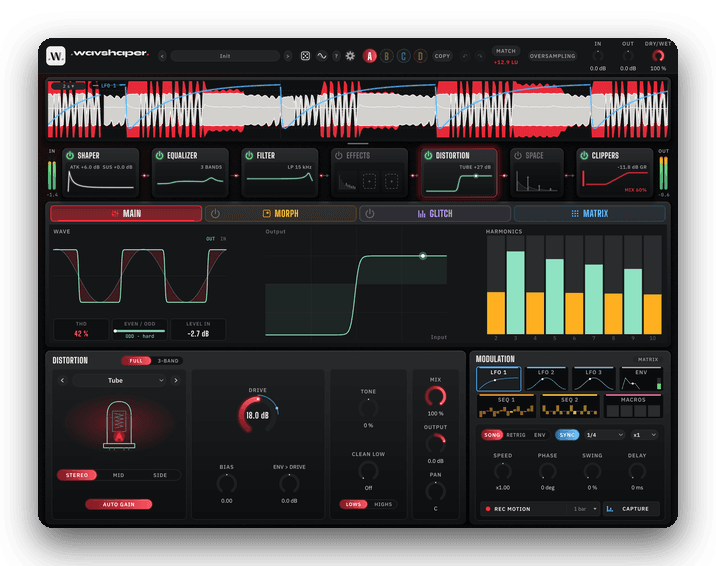Toggle the SYNC button
This screenshot has height=566, width=716.
(x=567, y=435)
